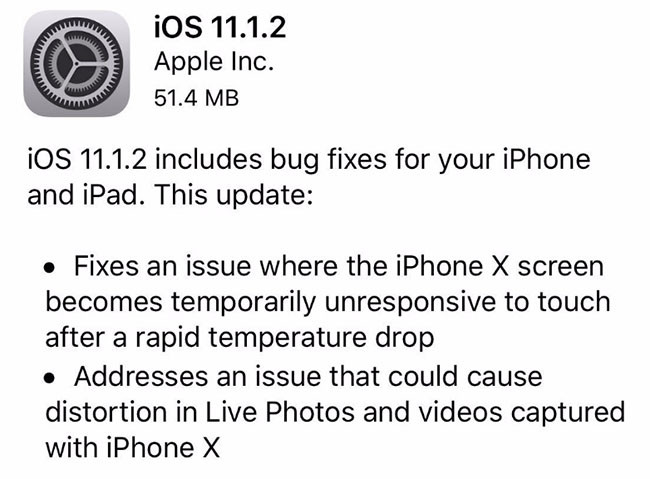Click the second bullet point dot
The image size is (650, 479).
tap(50, 378)
